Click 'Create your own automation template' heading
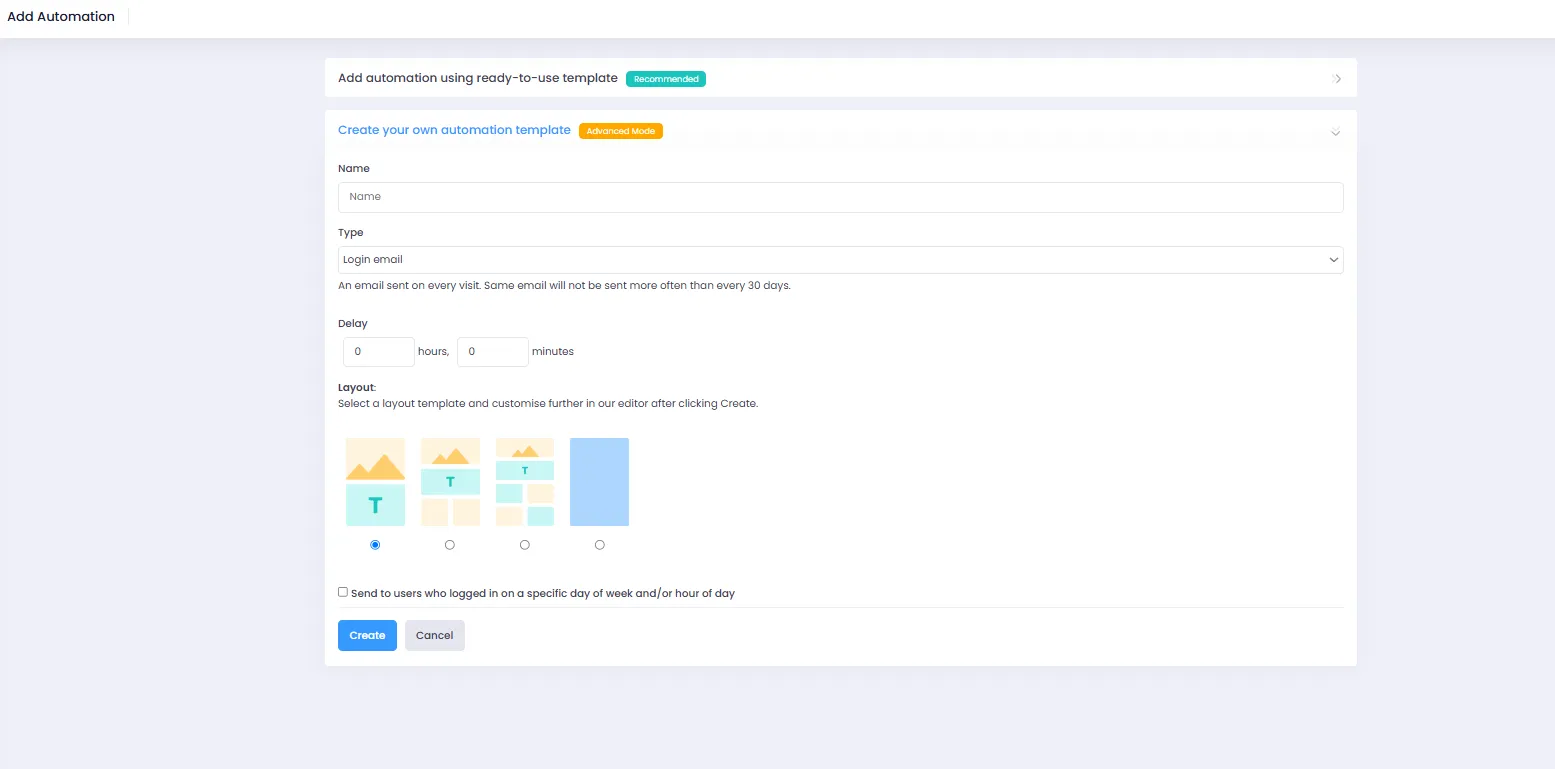This screenshot has height=769, width=1555. pyautogui.click(x=454, y=130)
